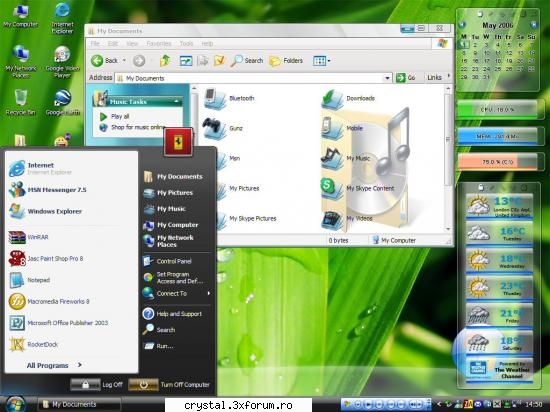Select My Documents taskbar button
The width and height of the screenshot is (550, 412).
coord(79,405)
